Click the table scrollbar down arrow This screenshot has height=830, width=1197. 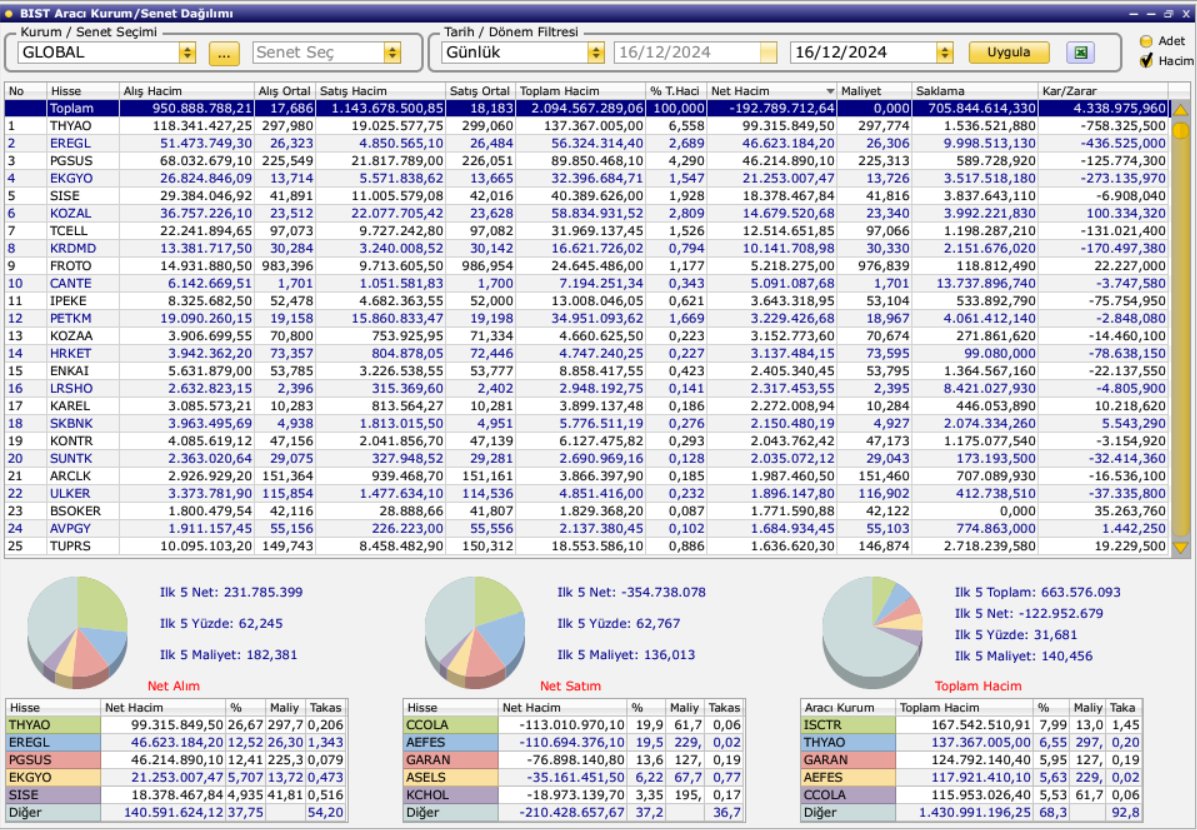[1180, 547]
